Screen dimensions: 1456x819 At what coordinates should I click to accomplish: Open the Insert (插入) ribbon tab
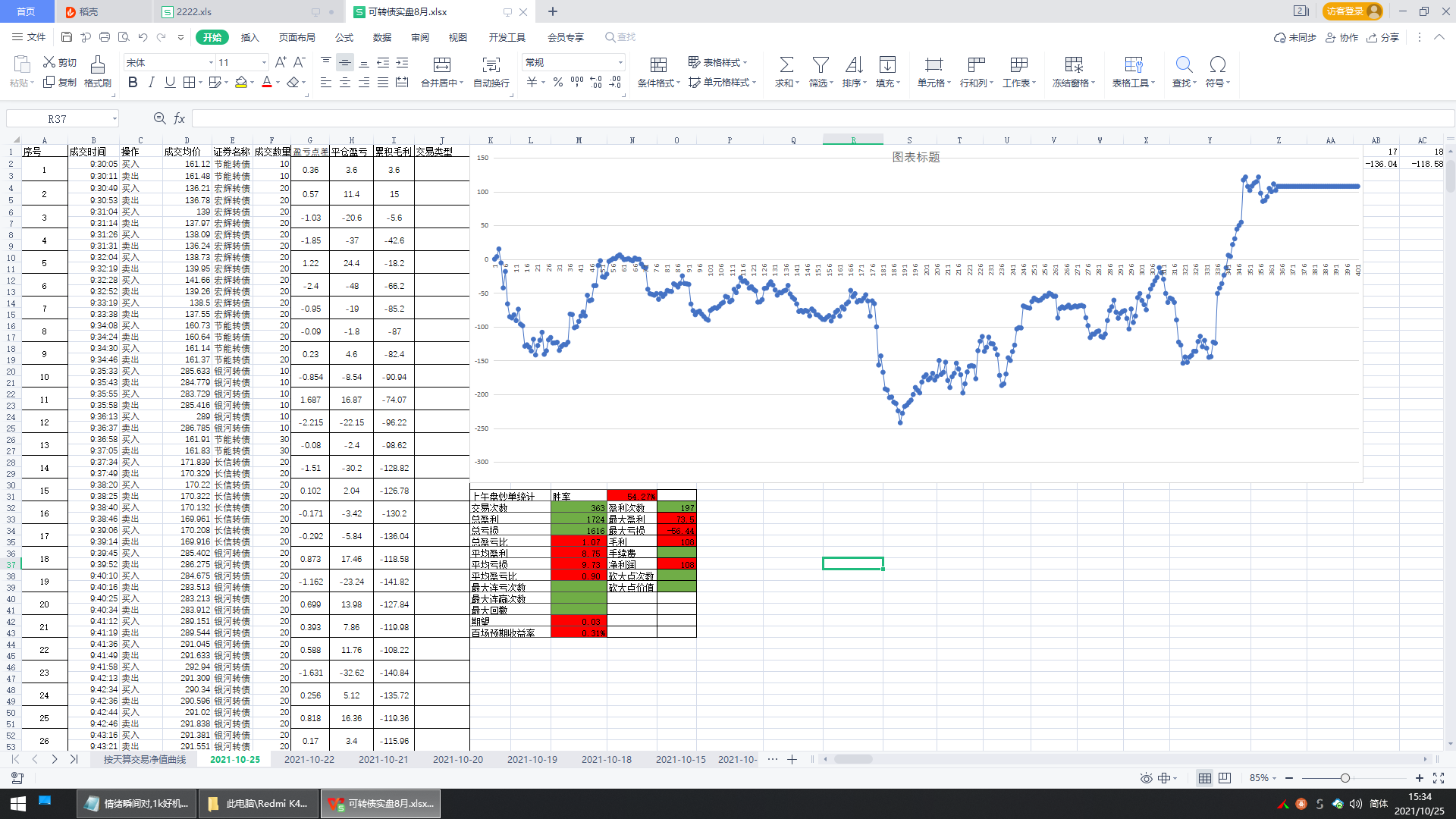pyautogui.click(x=249, y=37)
